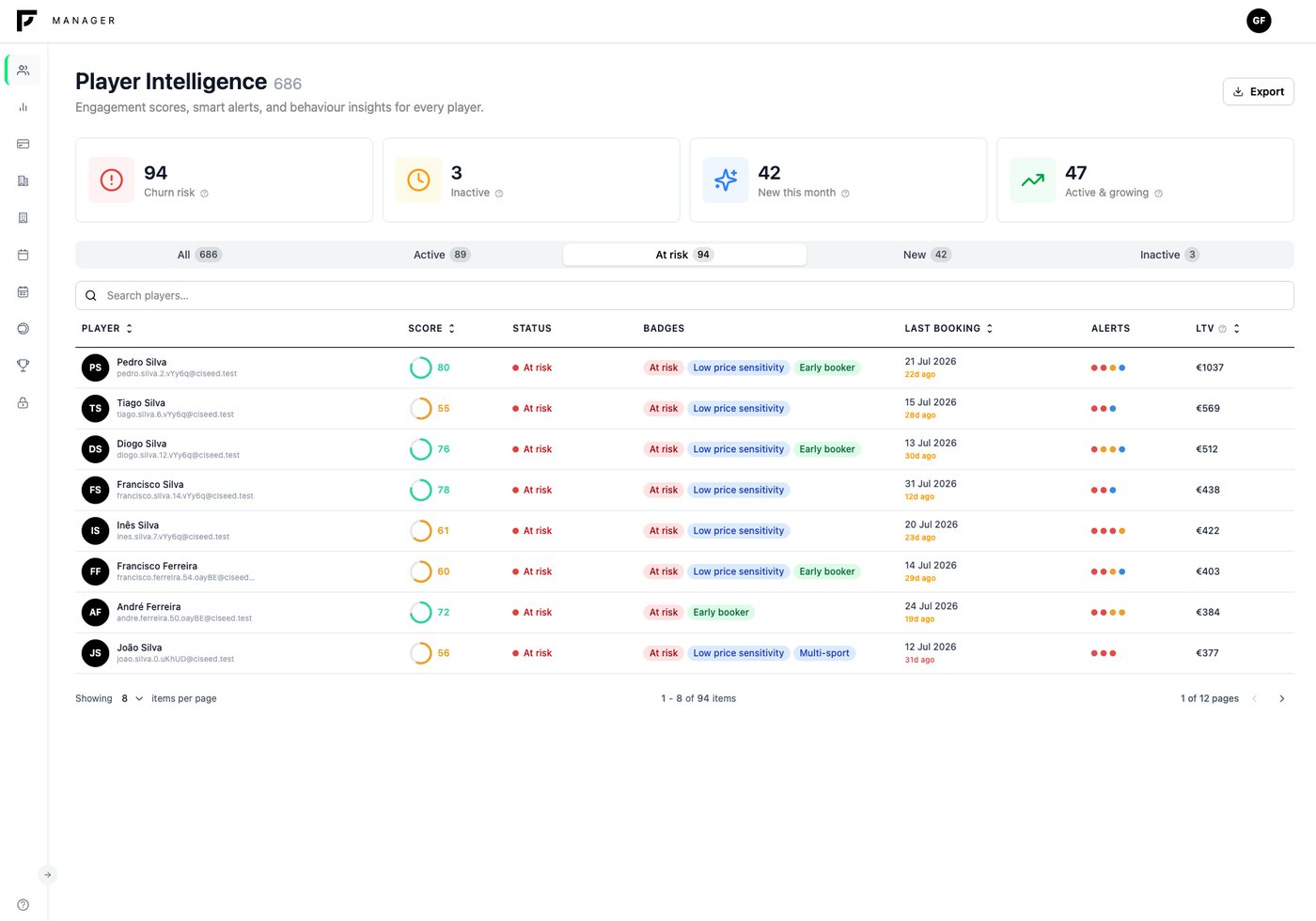Select the At risk 94 tab
Viewport: 1316px width, 921px height.
[684, 255]
